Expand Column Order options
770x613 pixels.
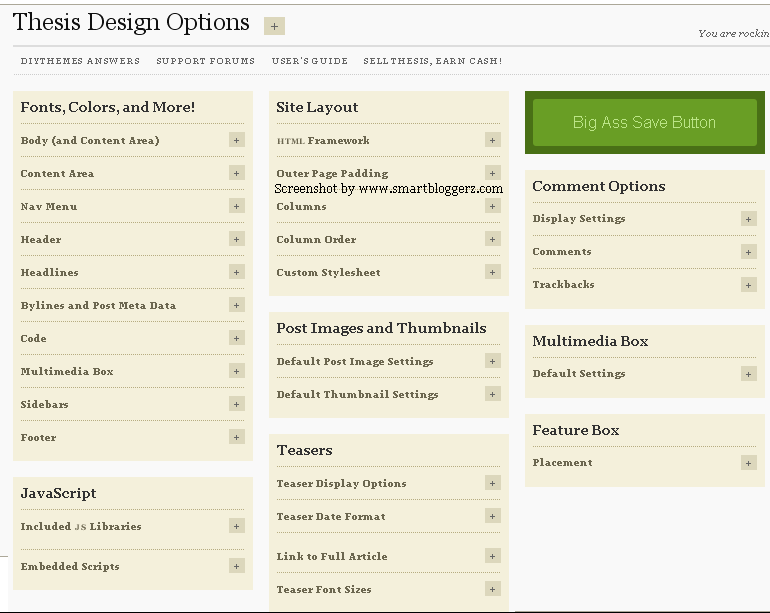(493, 239)
